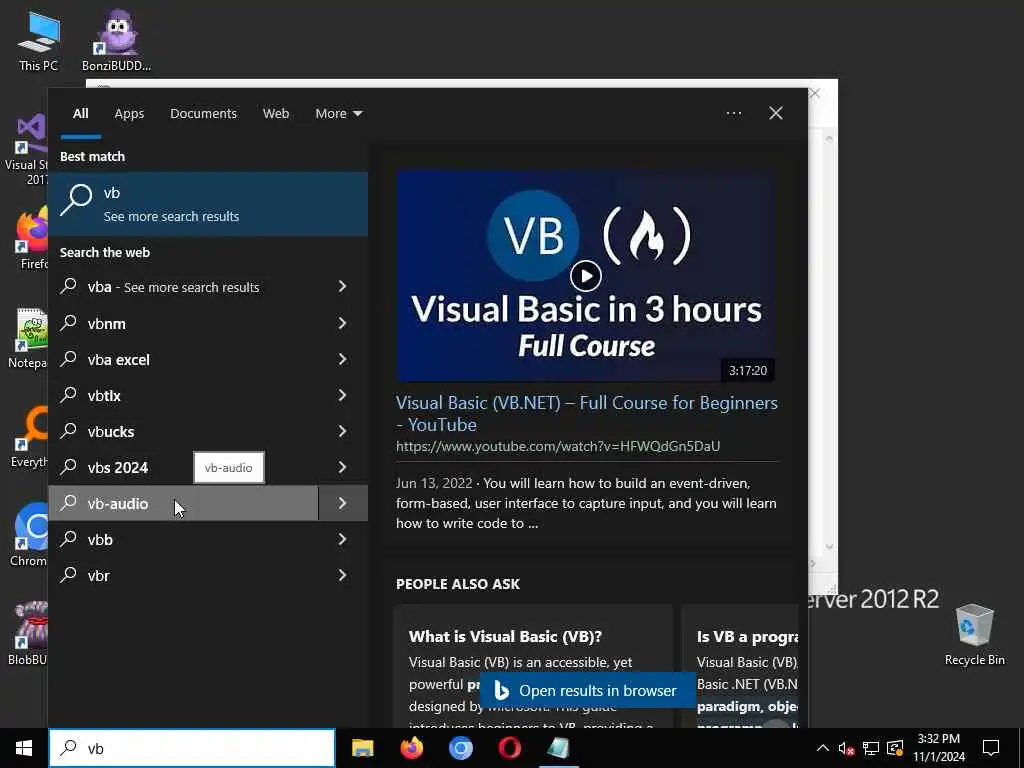Viewport: 1024px width, 768px height.
Task: Click the background window's scroll down arrow
Action: tap(829, 547)
